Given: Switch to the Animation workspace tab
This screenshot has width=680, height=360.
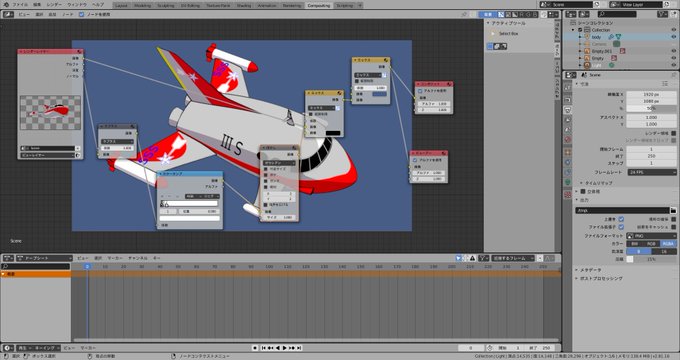Looking at the screenshot, I should pos(266,5).
